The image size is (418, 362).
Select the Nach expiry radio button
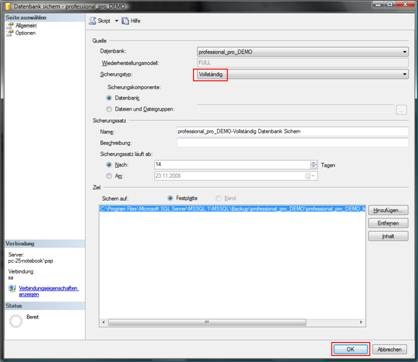(x=109, y=165)
